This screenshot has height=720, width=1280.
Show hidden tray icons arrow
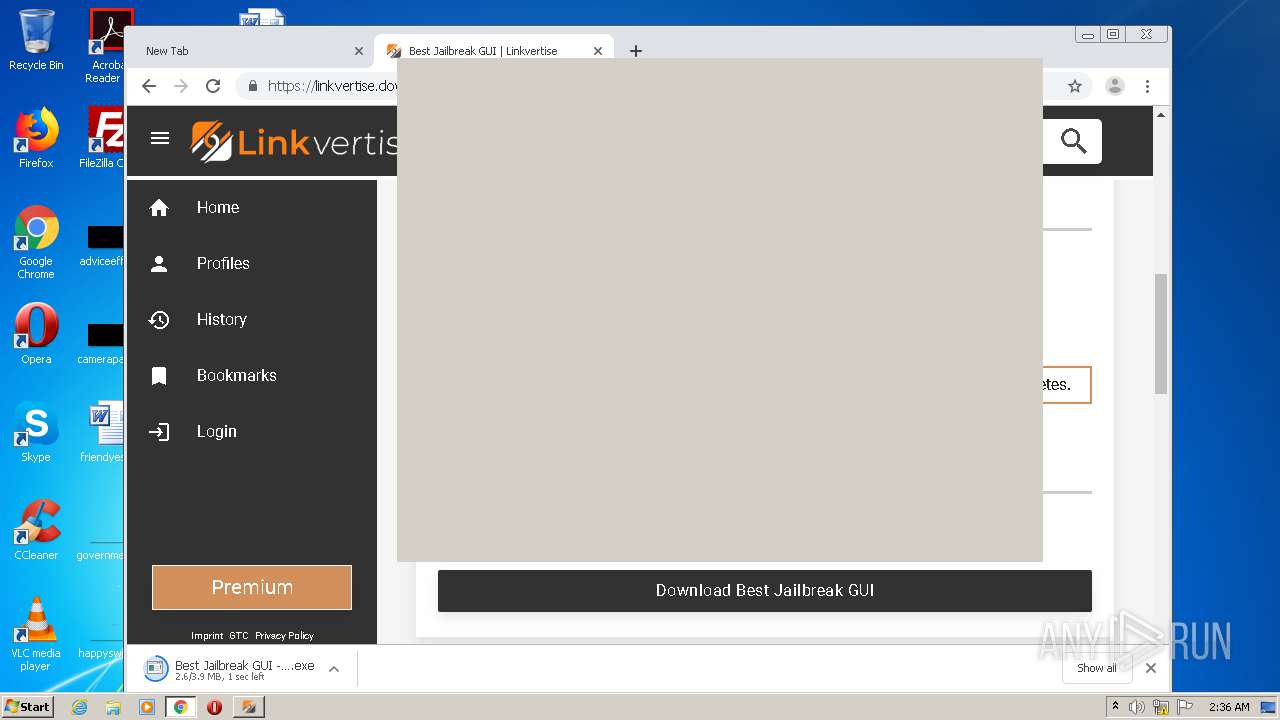pos(1115,706)
